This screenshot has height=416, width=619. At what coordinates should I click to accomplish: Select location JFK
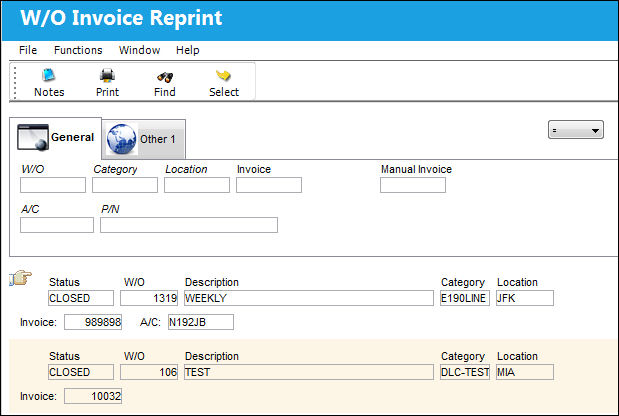(525, 298)
